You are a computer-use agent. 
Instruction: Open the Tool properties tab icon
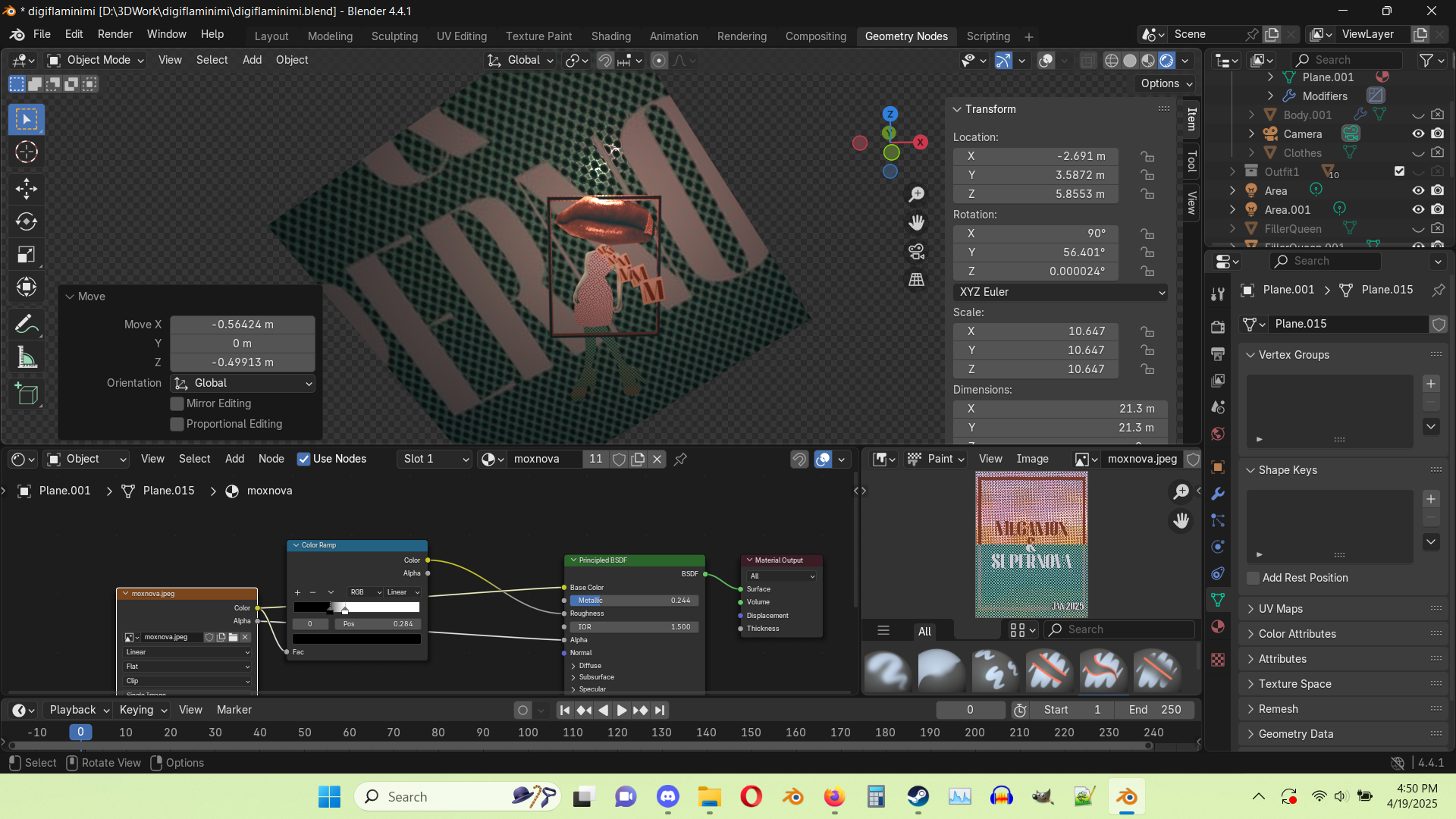click(1218, 293)
